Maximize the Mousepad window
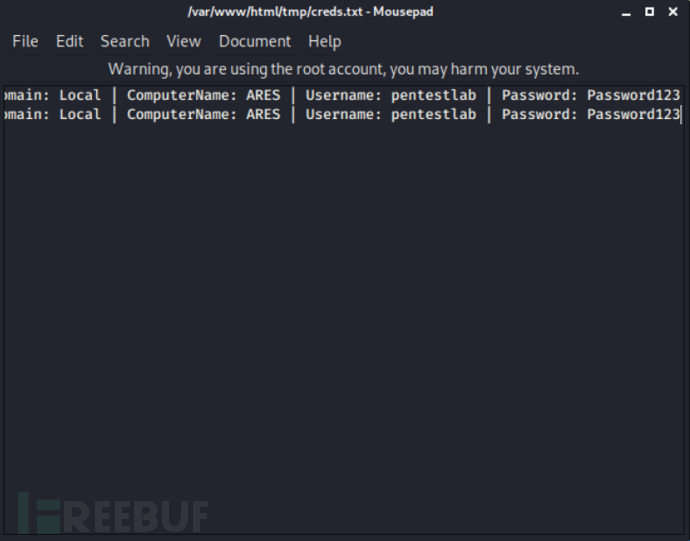 click(x=650, y=12)
